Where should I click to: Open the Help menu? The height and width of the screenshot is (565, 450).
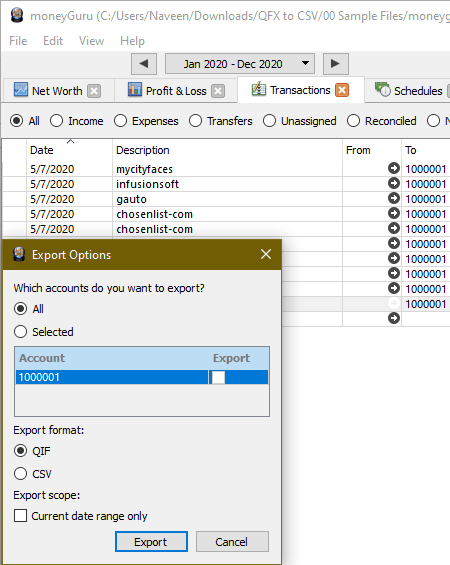(x=132, y=41)
